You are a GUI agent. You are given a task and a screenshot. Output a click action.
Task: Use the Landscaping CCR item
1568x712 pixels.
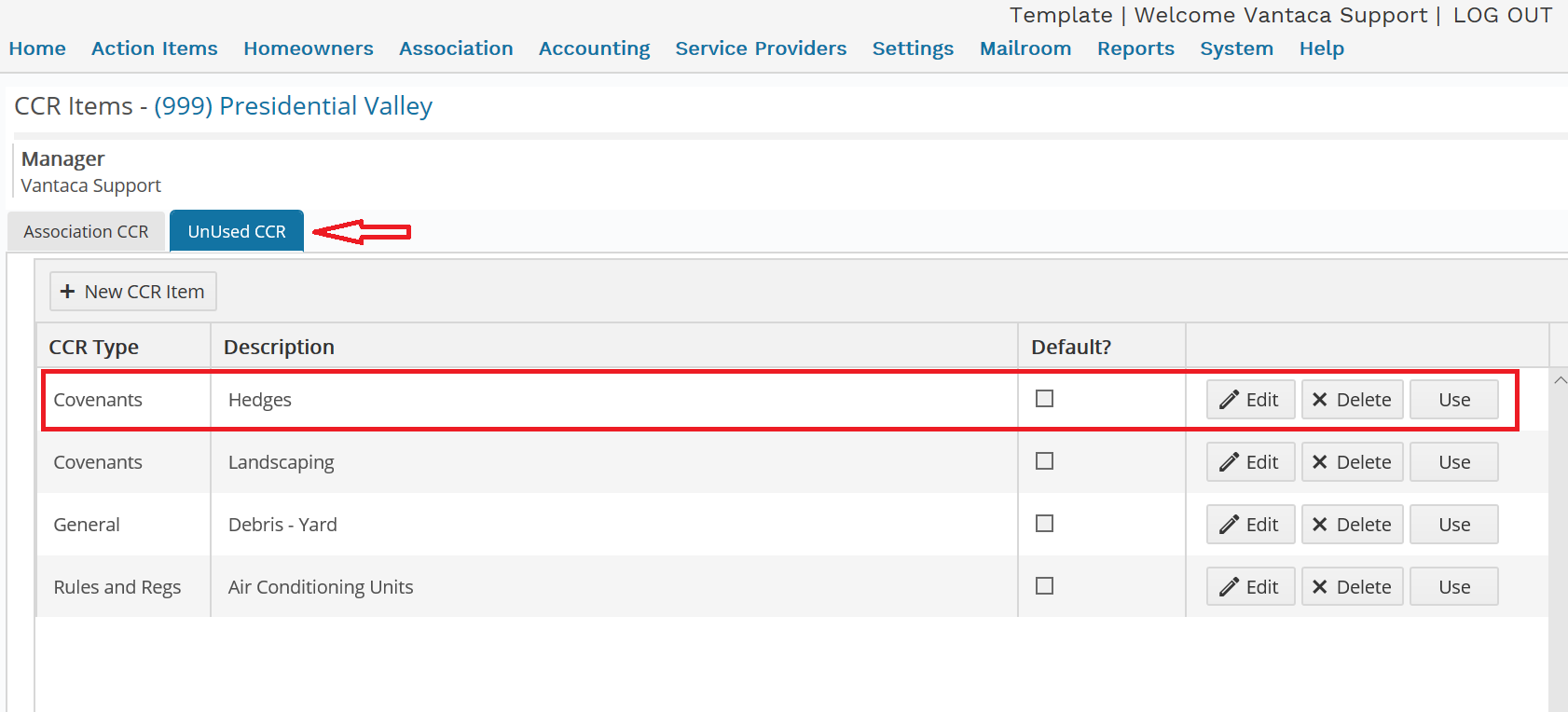pos(1453,462)
